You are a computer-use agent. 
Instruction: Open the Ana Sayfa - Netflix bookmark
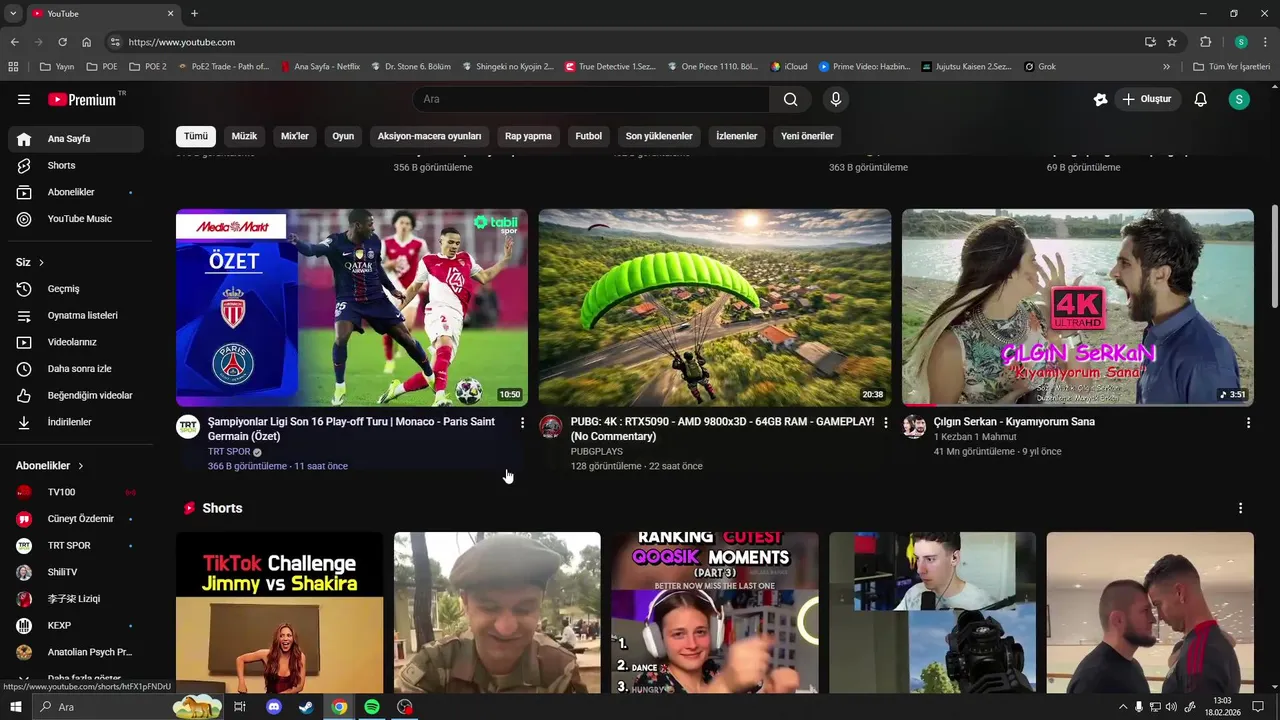320,67
